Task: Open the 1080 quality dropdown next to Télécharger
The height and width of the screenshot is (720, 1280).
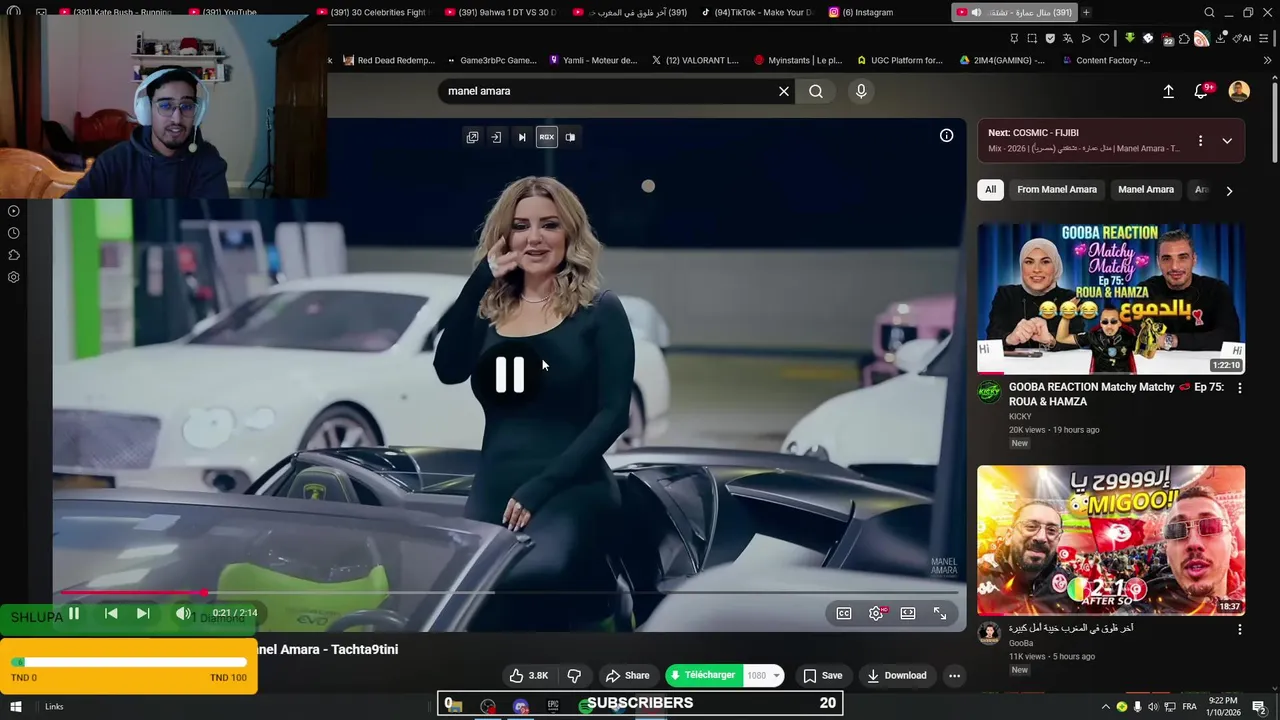Action: [763, 675]
